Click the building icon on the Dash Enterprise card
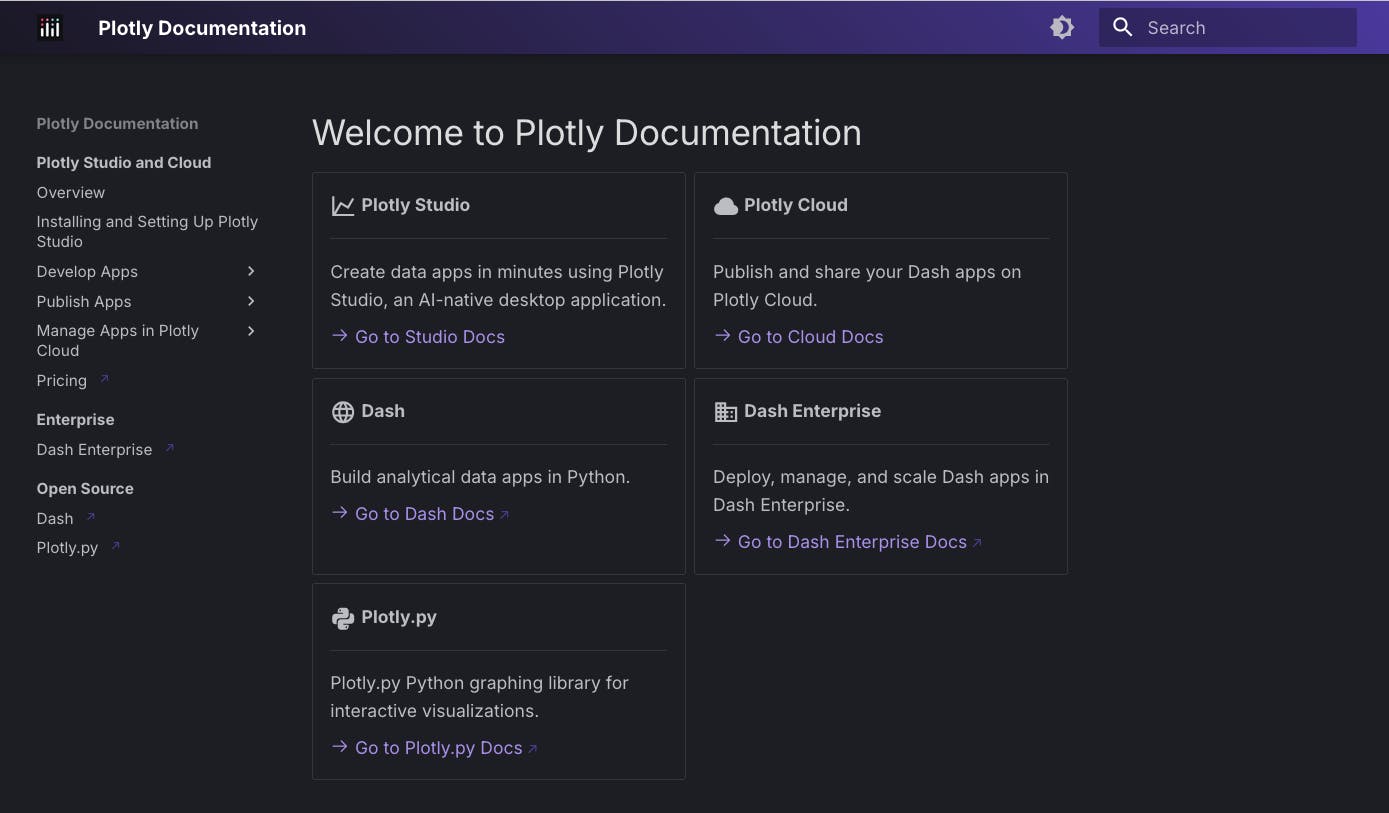 click(725, 410)
